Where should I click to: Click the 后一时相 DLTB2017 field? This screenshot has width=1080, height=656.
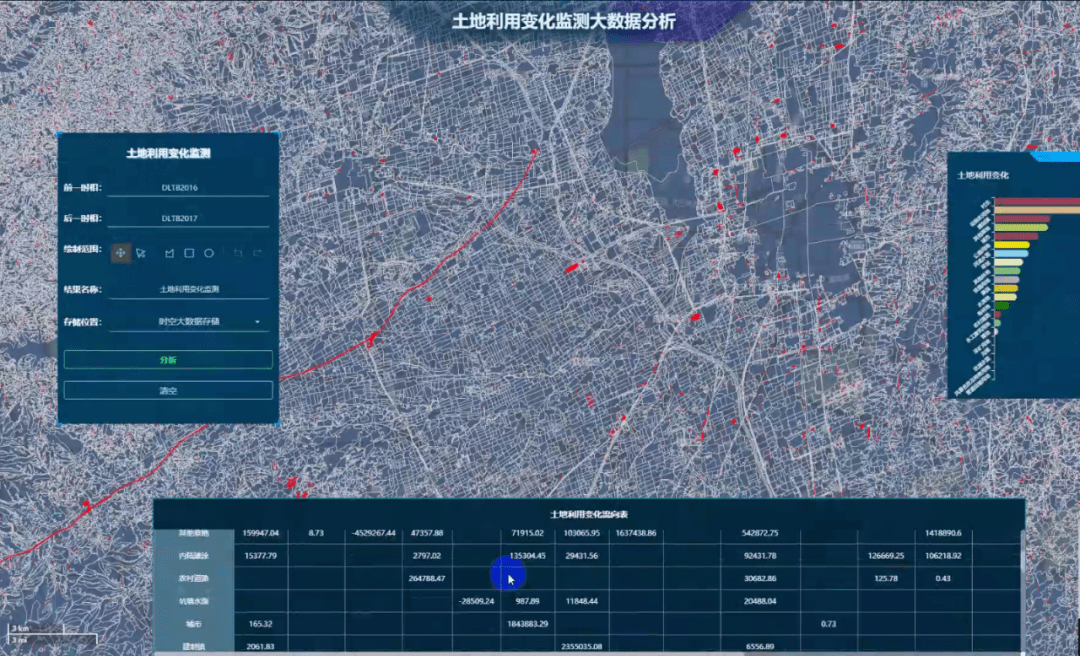point(189,217)
